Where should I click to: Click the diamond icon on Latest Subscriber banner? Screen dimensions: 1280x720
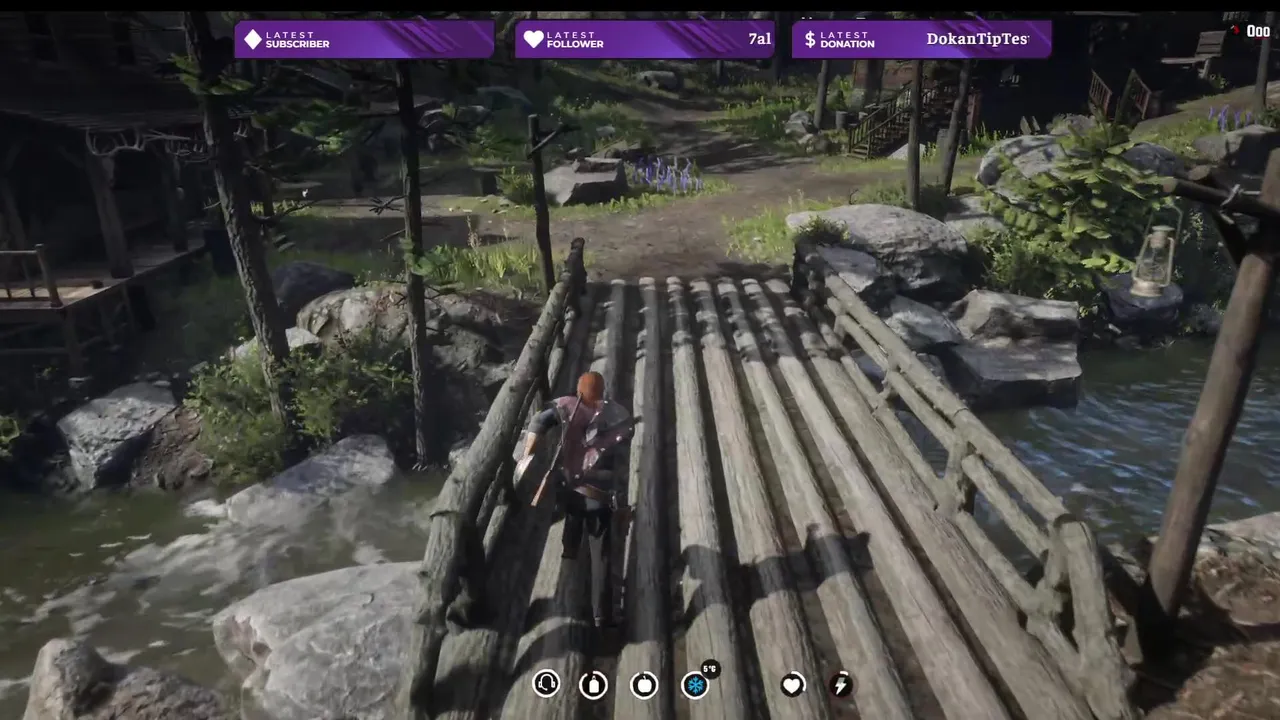tap(253, 39)
